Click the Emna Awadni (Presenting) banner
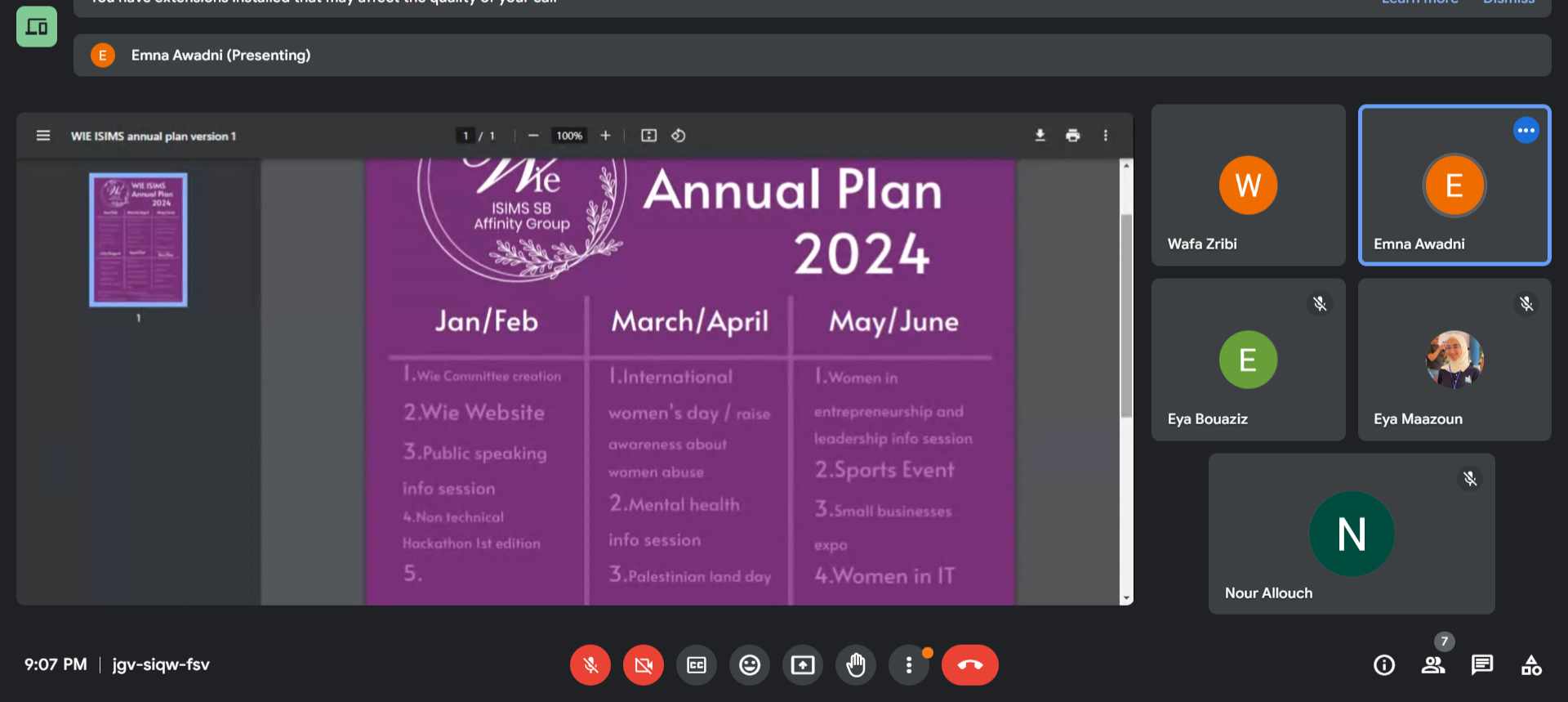The height and width of the screenshot is (702, 1568). click(220, 56)
